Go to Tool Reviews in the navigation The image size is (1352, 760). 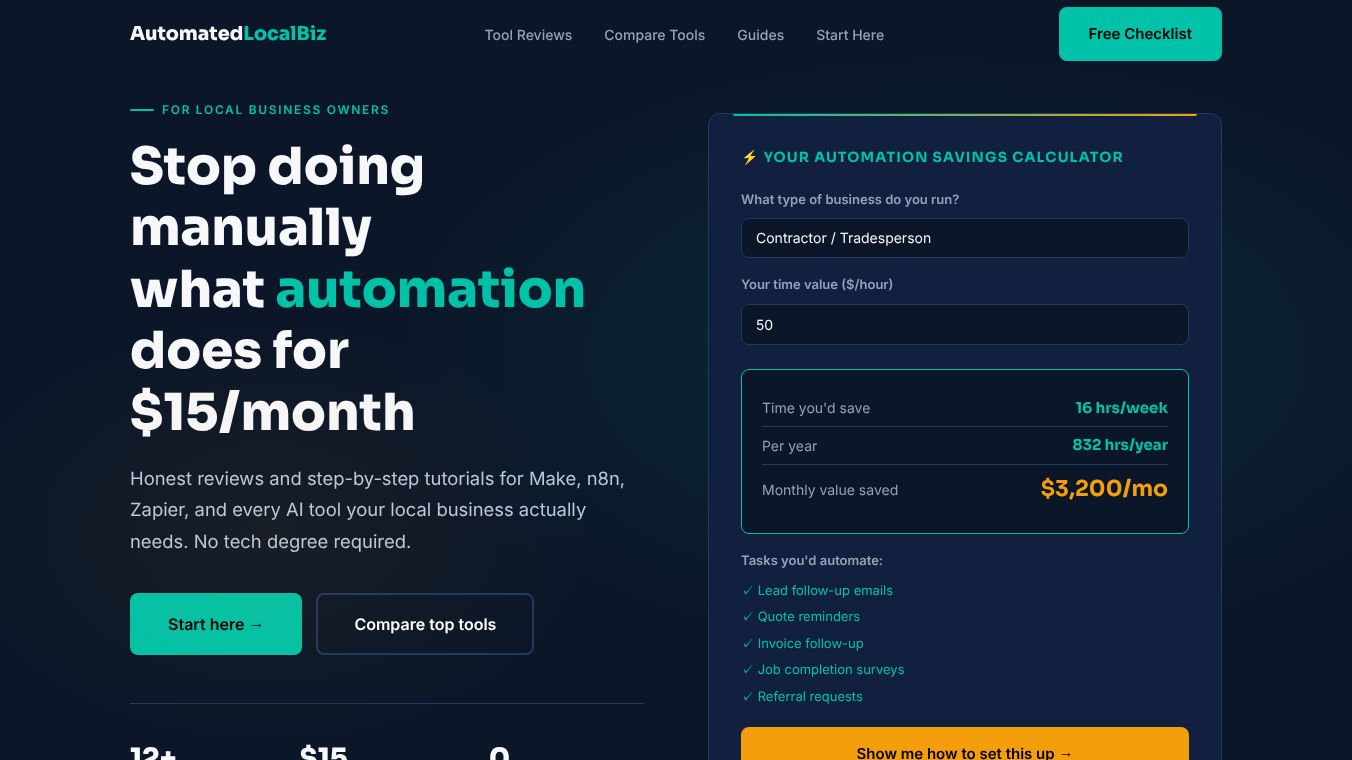coord(528,35)
